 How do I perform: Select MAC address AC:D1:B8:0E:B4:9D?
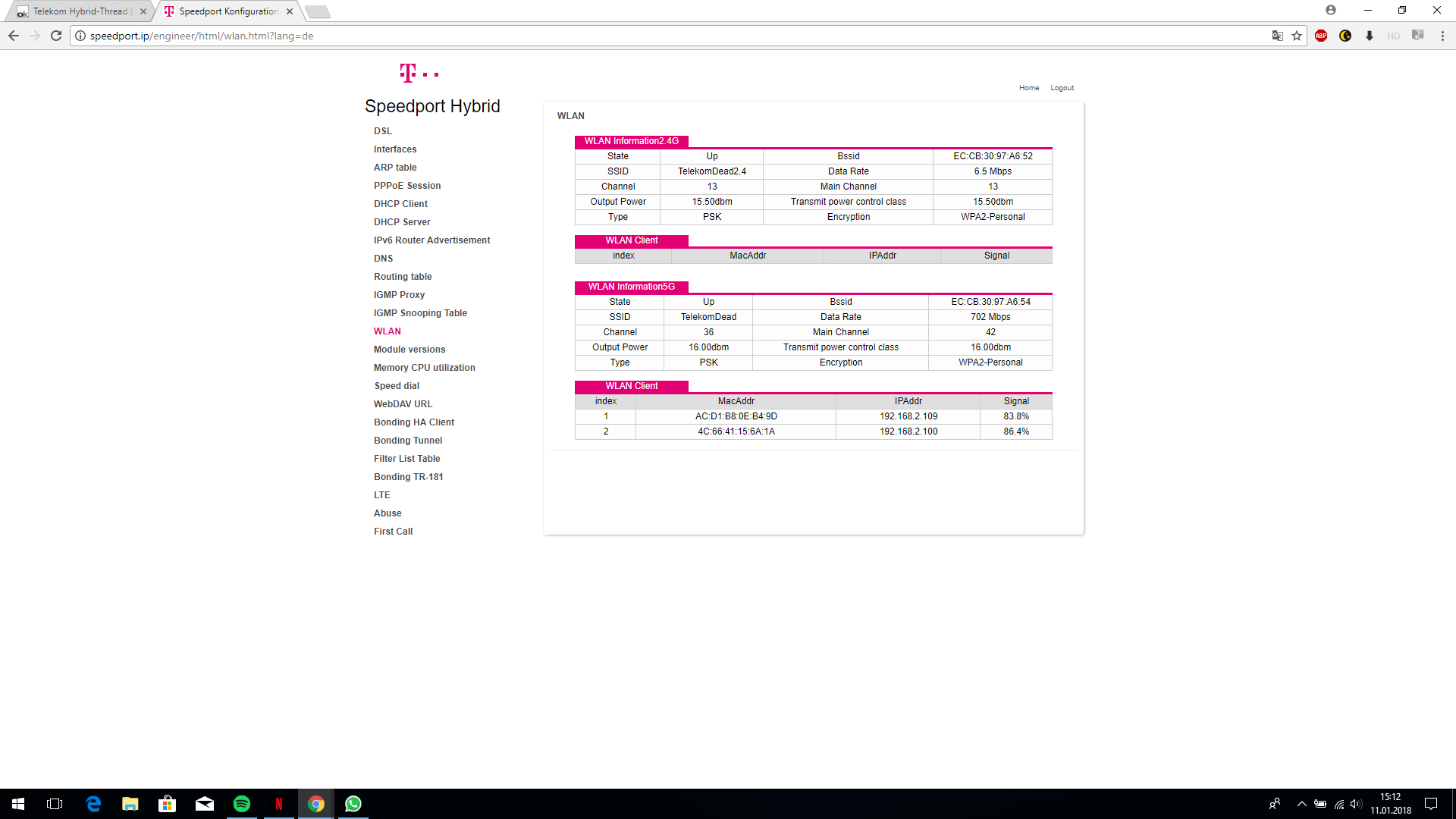[x=736, y=416]
